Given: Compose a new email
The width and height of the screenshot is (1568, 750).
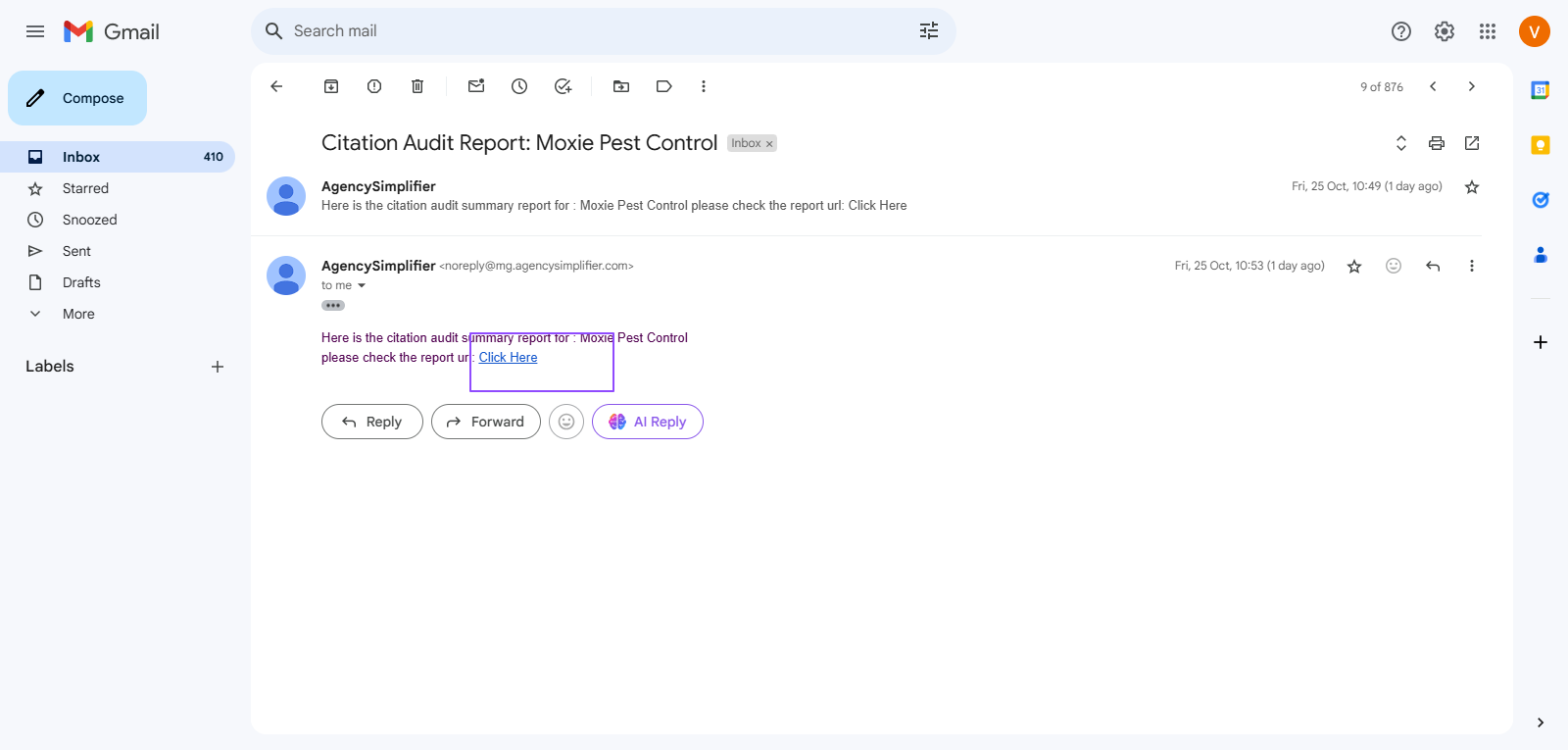Looking at the screenshot, I should [77, 98].
